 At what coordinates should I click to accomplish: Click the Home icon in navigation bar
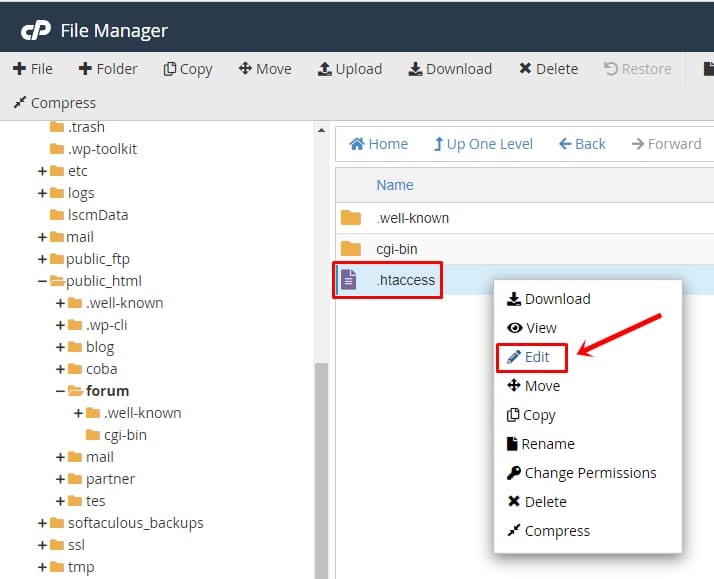(x=357, y=144)
